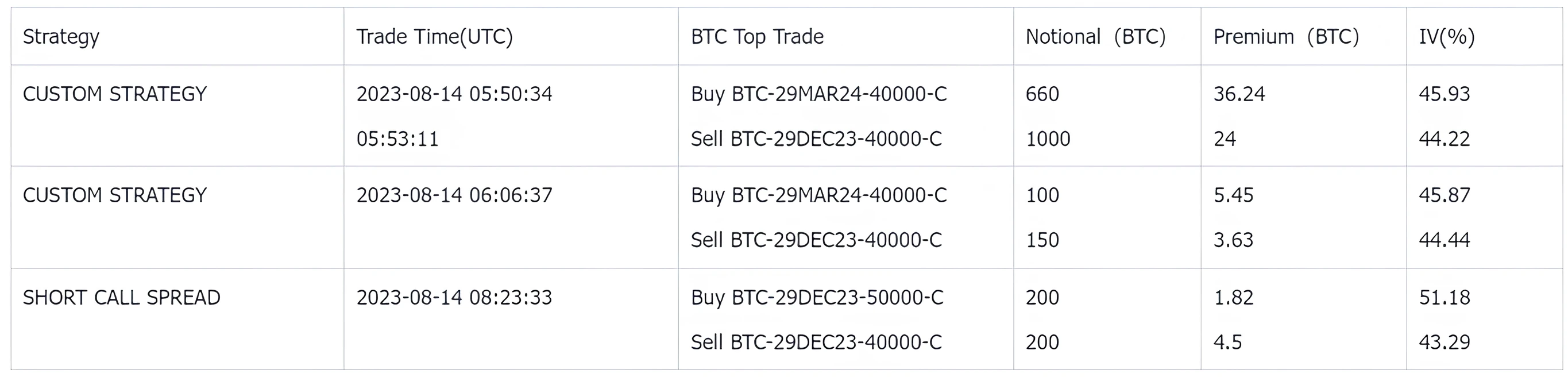This screenshot has height=377, width=1568.
Task: Select trade time 2023-08-14 06:06:37
Action: click(x=454, y=195)
